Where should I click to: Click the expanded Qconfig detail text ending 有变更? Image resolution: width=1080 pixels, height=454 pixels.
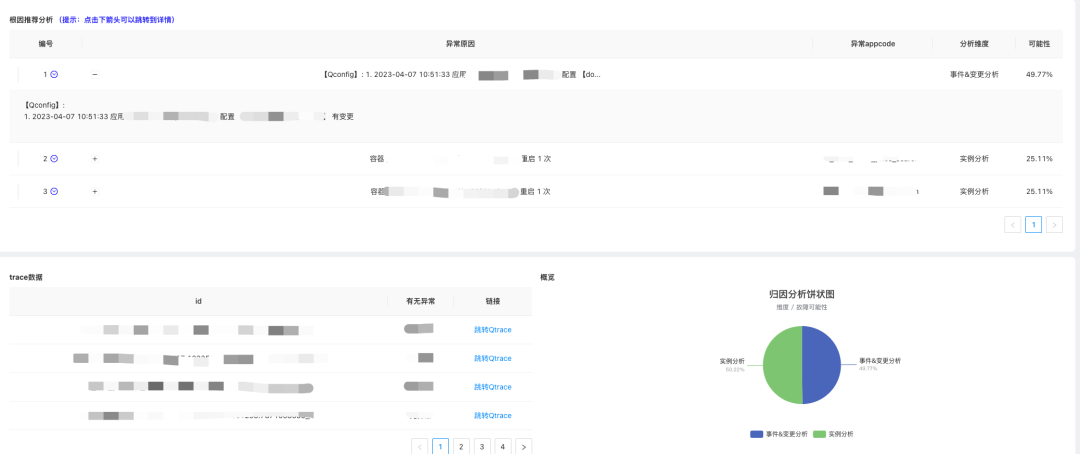pyautogui.click(x=189, y=112)
